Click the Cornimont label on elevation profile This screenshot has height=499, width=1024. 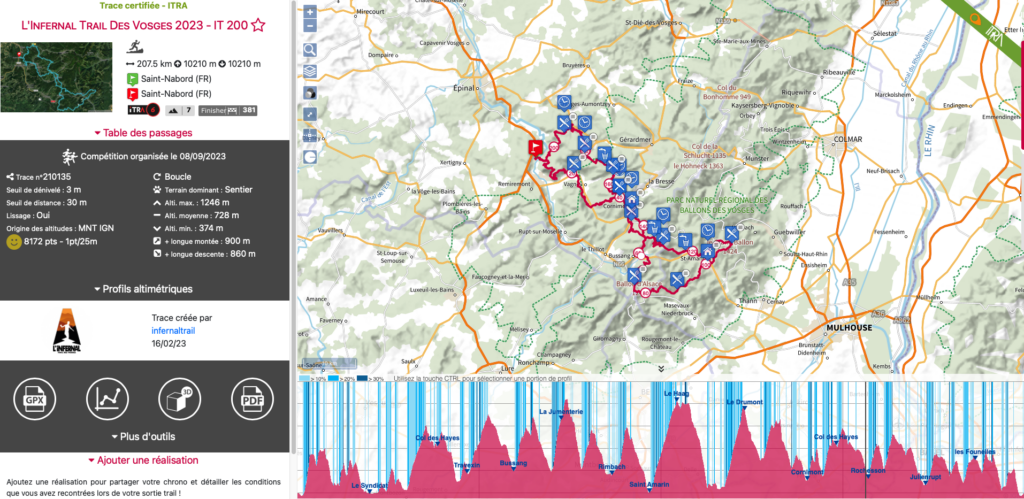pos(806,472)
